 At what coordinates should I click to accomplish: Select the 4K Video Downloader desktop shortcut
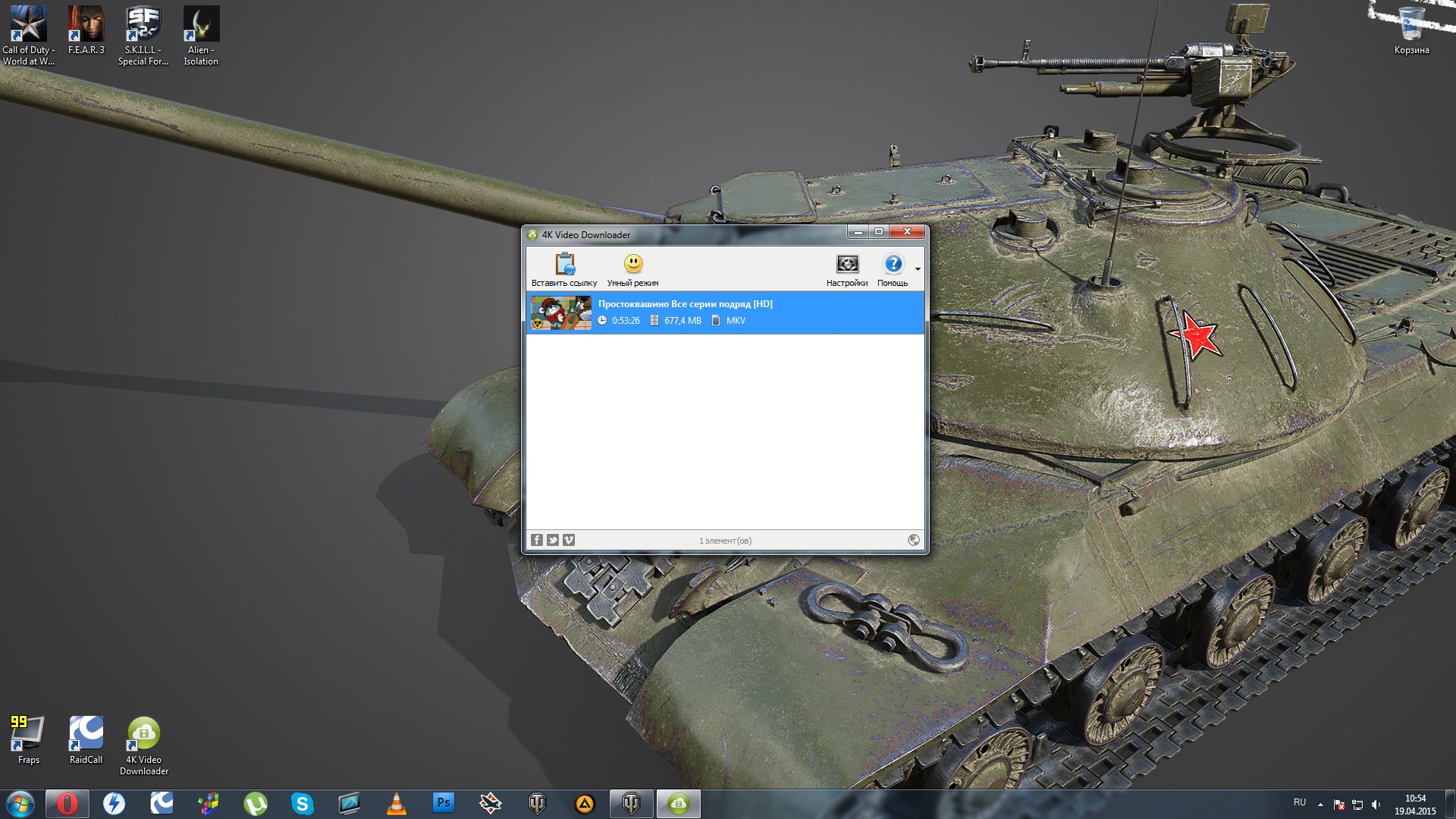(x=143, y=745)
